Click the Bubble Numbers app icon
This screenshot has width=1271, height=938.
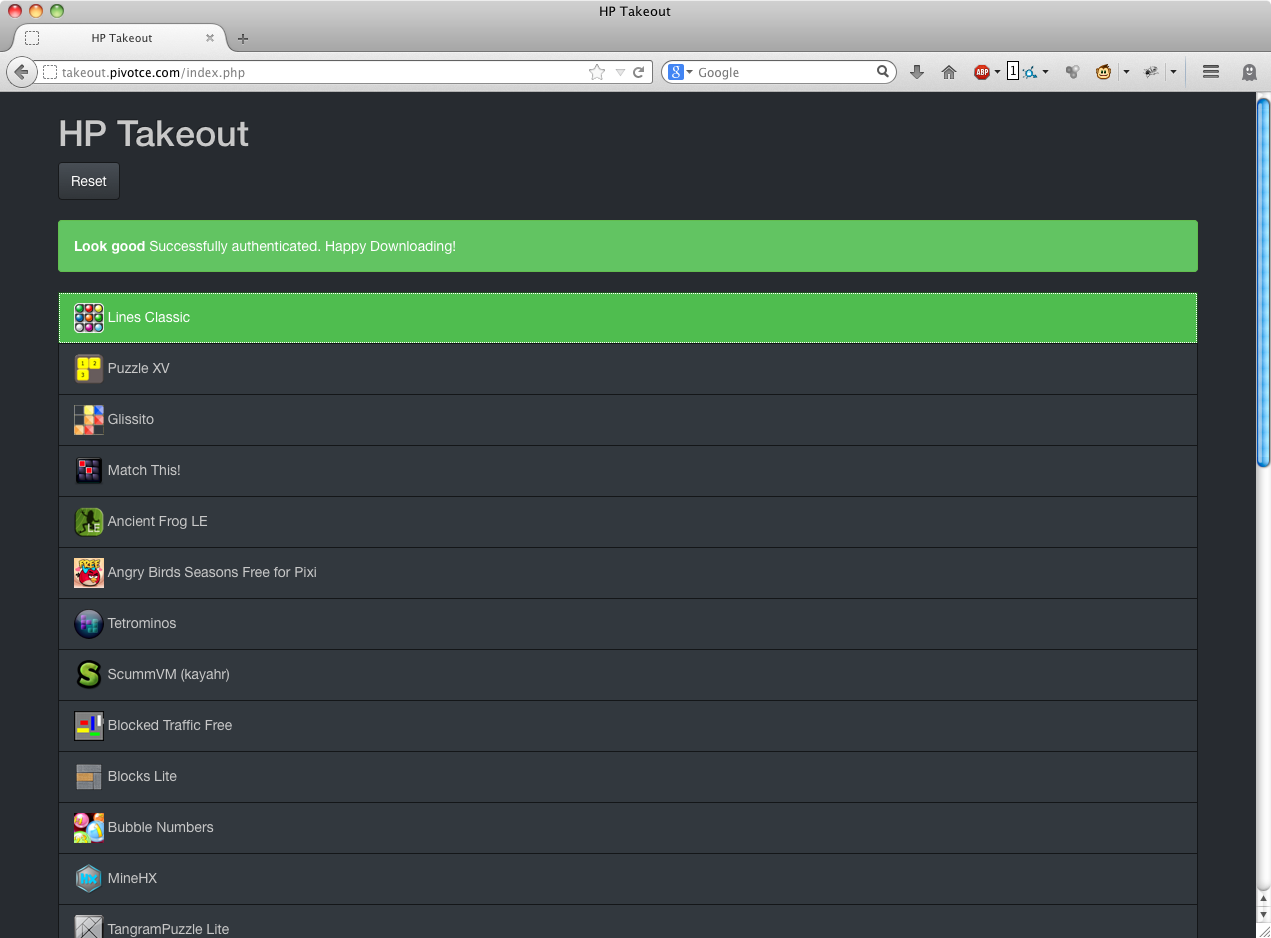(x=89, y=828)
